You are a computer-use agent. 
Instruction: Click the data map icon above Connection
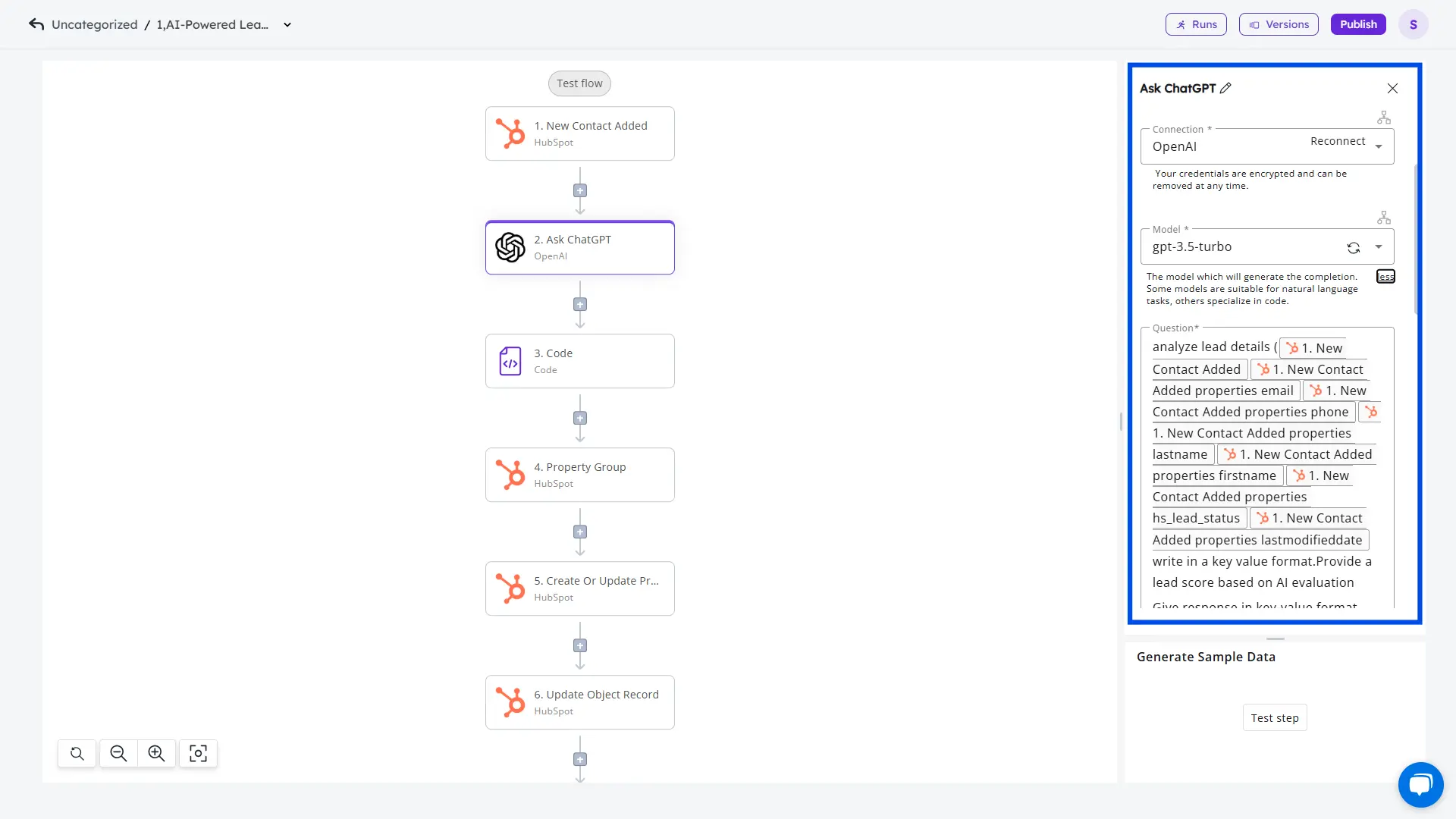point(1384,117)
